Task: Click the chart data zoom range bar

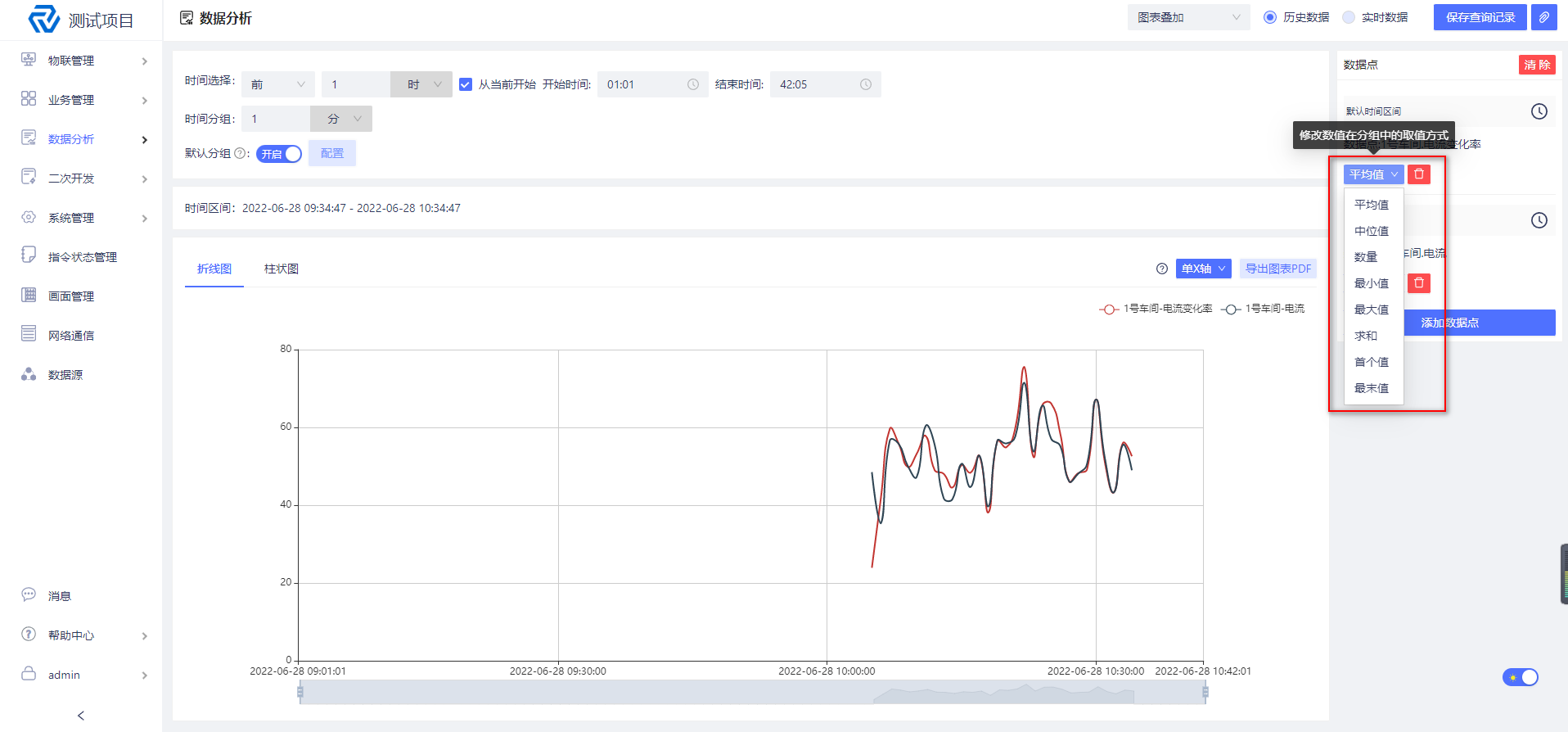Action: (x=753, y=692)
